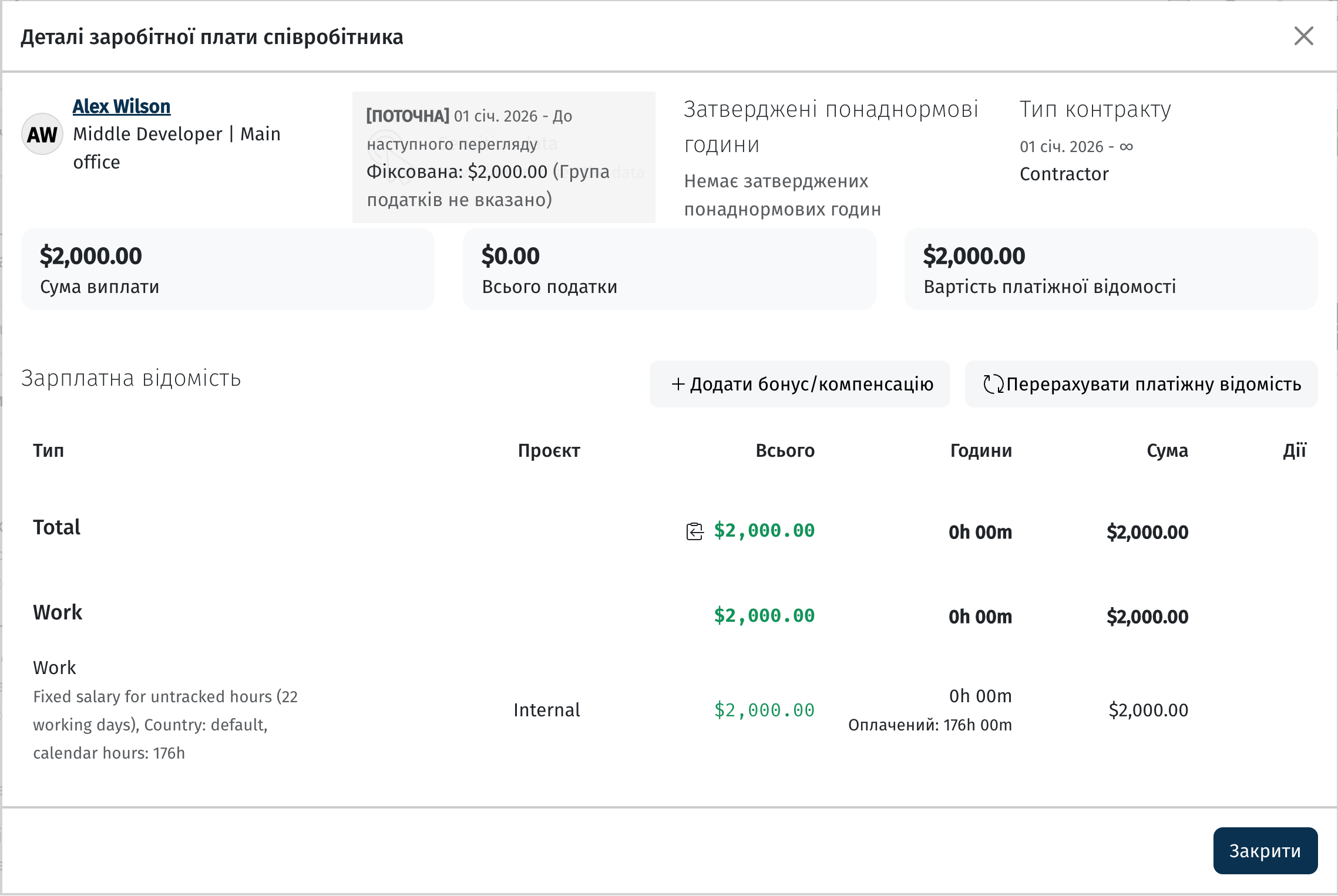1338x896 pixels.
Task: Click the Fixed salary for untracked hours description
Action: pyautogui.click(x=166, y=725)
